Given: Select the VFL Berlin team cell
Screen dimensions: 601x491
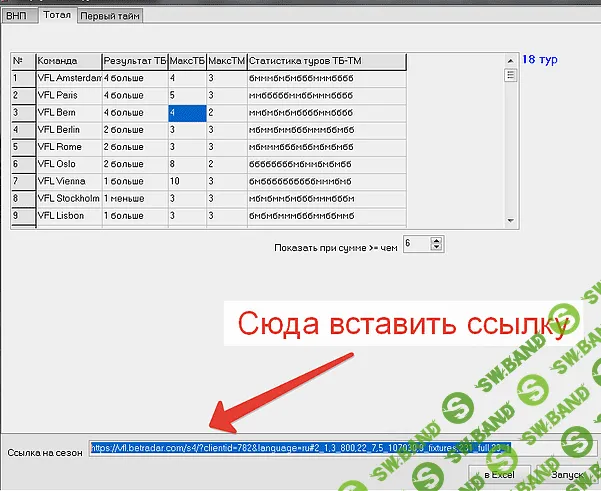Looking at the screenshot, I should (69, 130).
